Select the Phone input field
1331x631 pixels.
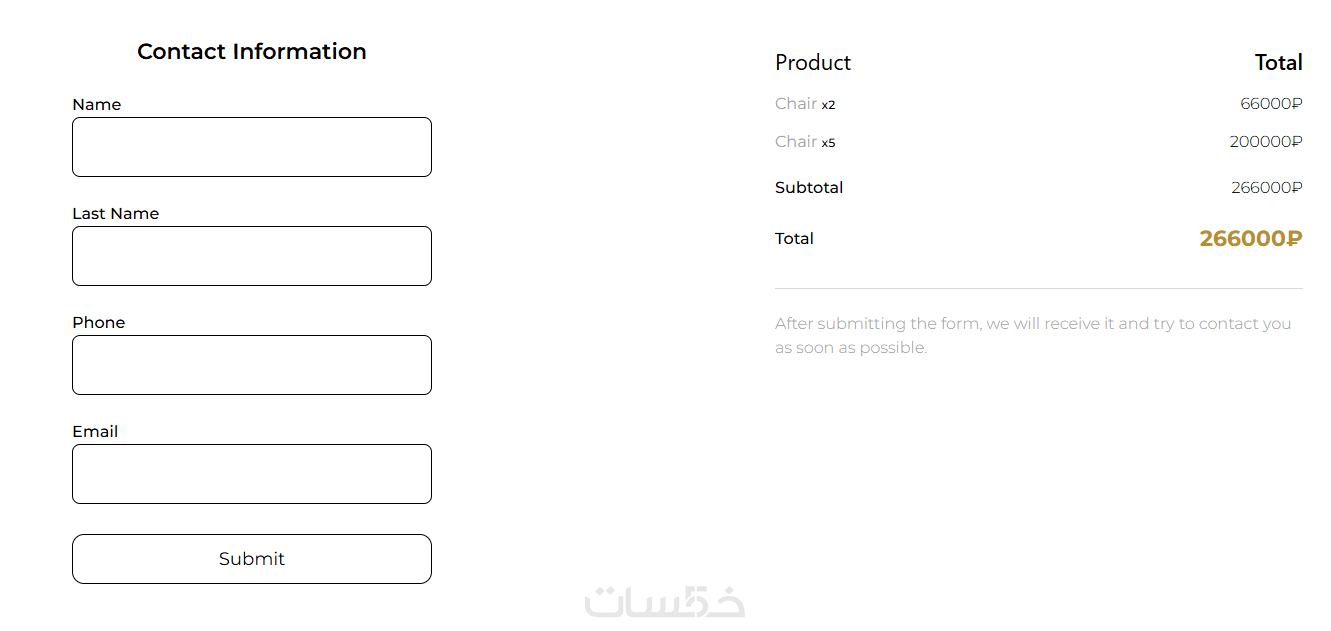coord(252,365)
